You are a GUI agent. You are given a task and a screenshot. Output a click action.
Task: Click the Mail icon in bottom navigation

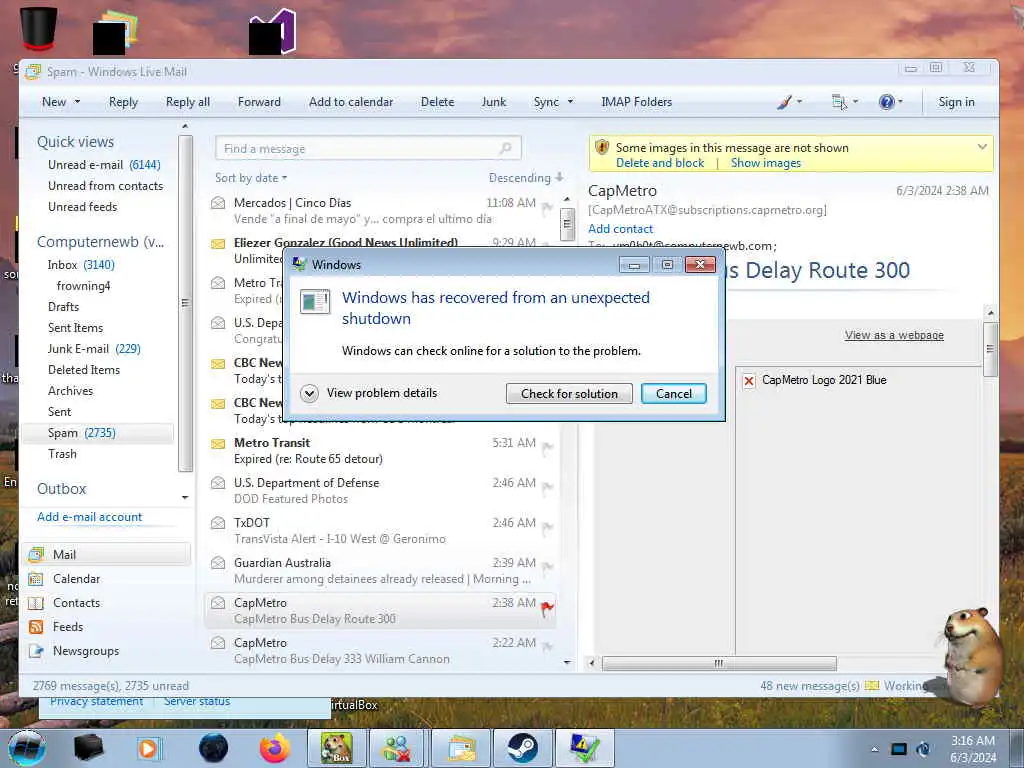pyautogui.click(x=36, y=555)
